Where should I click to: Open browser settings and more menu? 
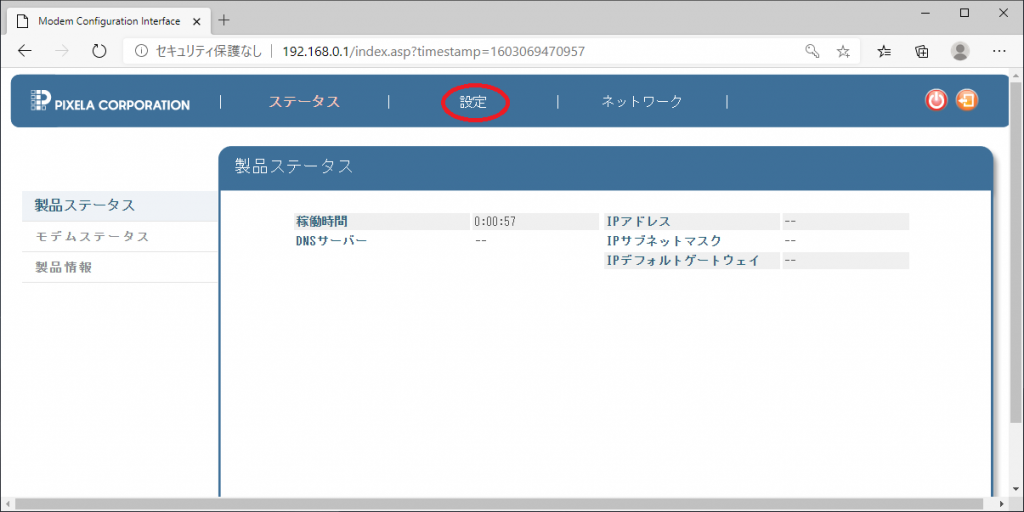coord(998,51)
